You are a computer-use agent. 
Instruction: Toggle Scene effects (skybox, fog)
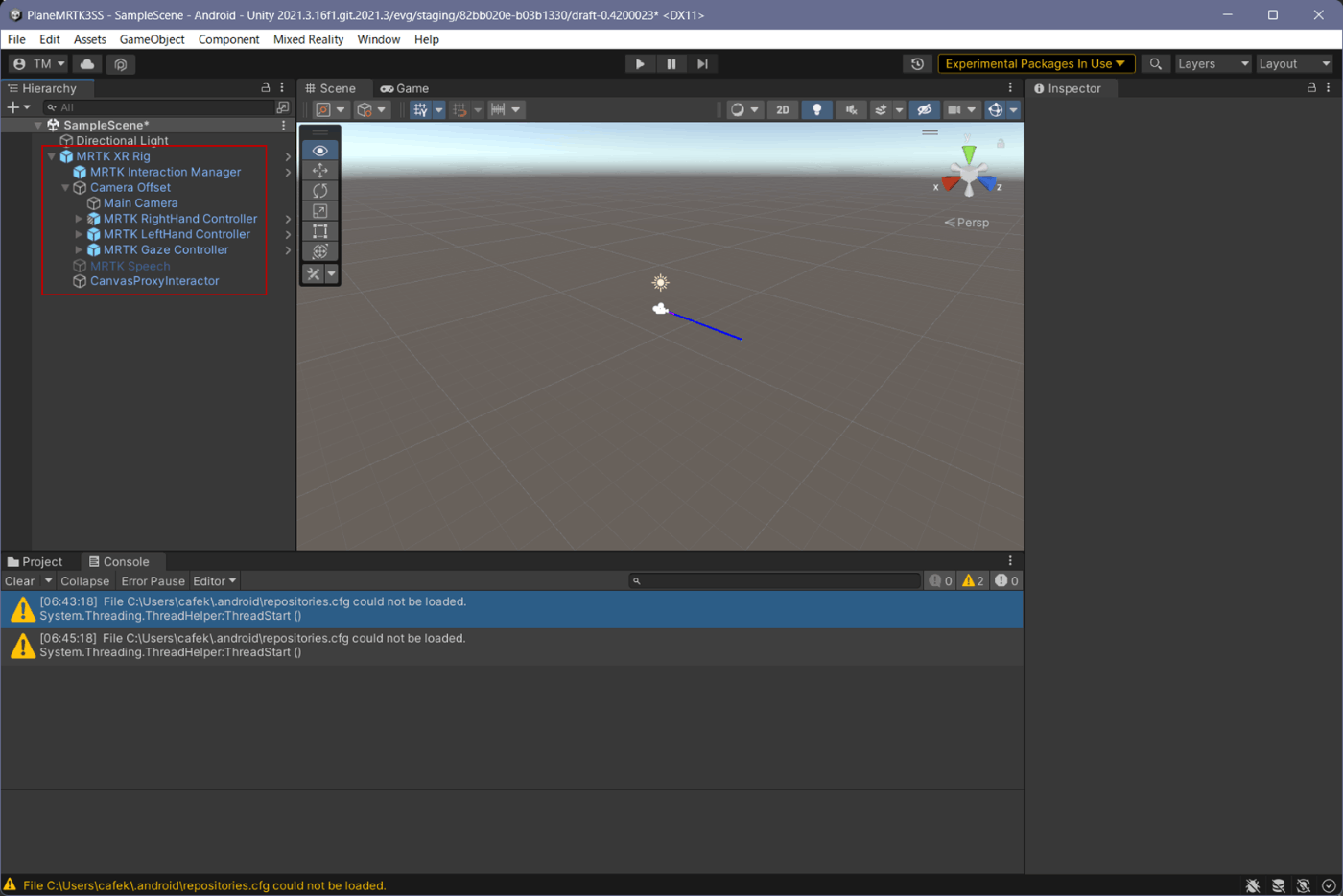click(x=881, y=110)
